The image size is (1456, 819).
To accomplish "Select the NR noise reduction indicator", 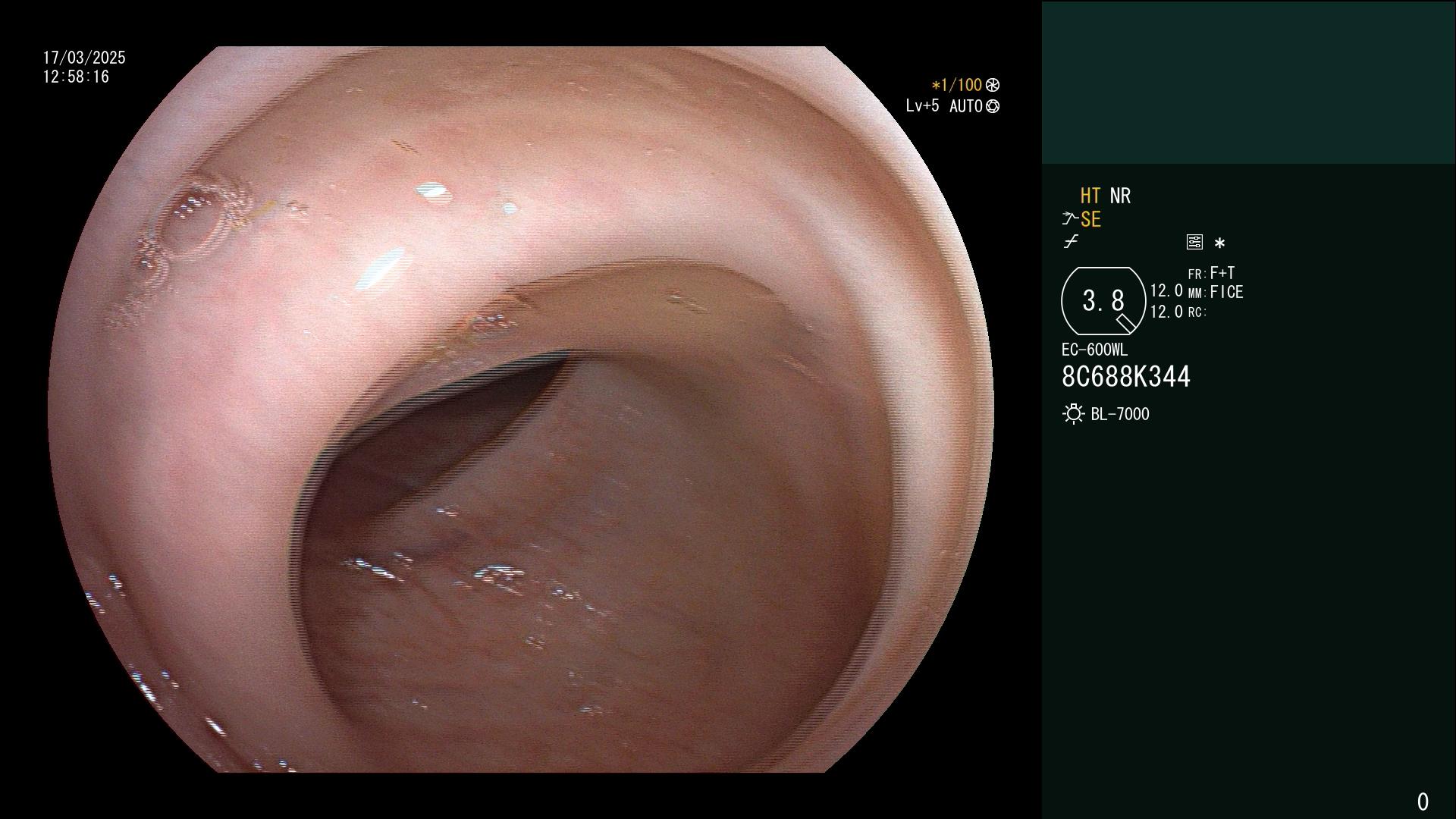I will [1120, 196].
